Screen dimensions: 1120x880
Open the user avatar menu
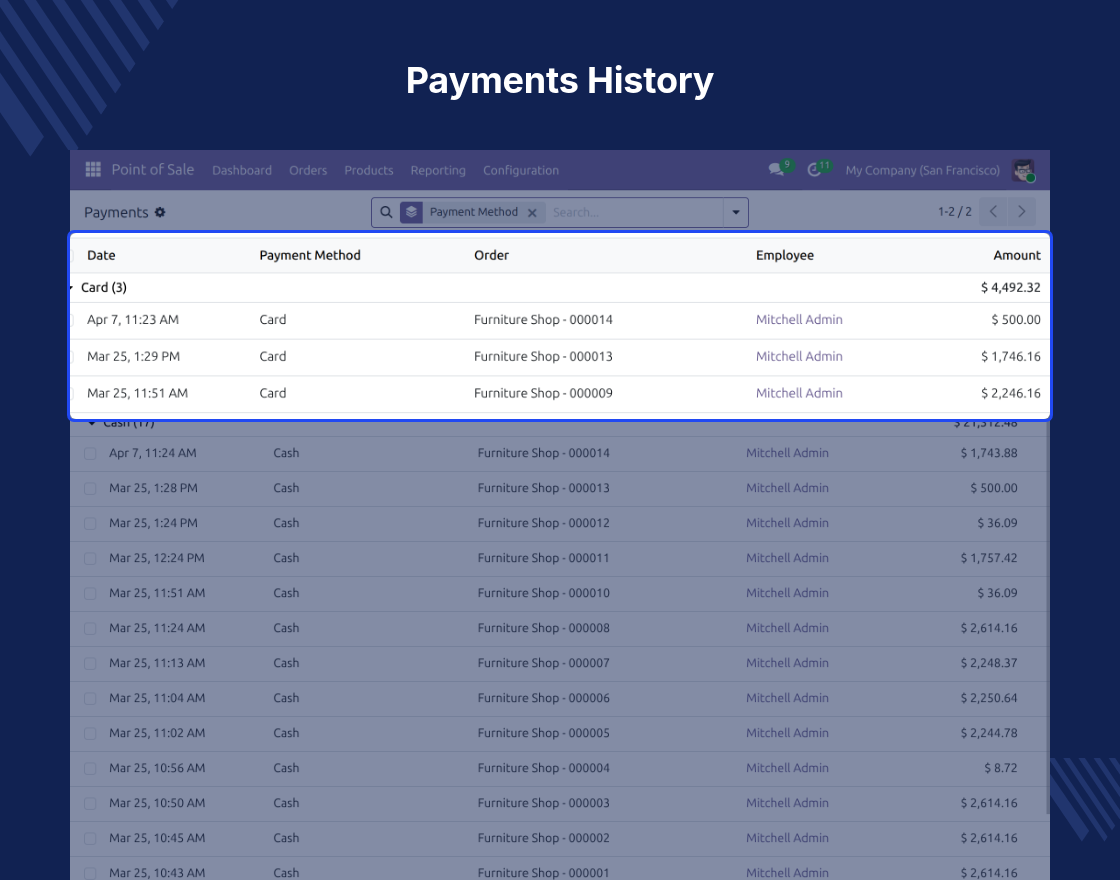point(1024,170)
